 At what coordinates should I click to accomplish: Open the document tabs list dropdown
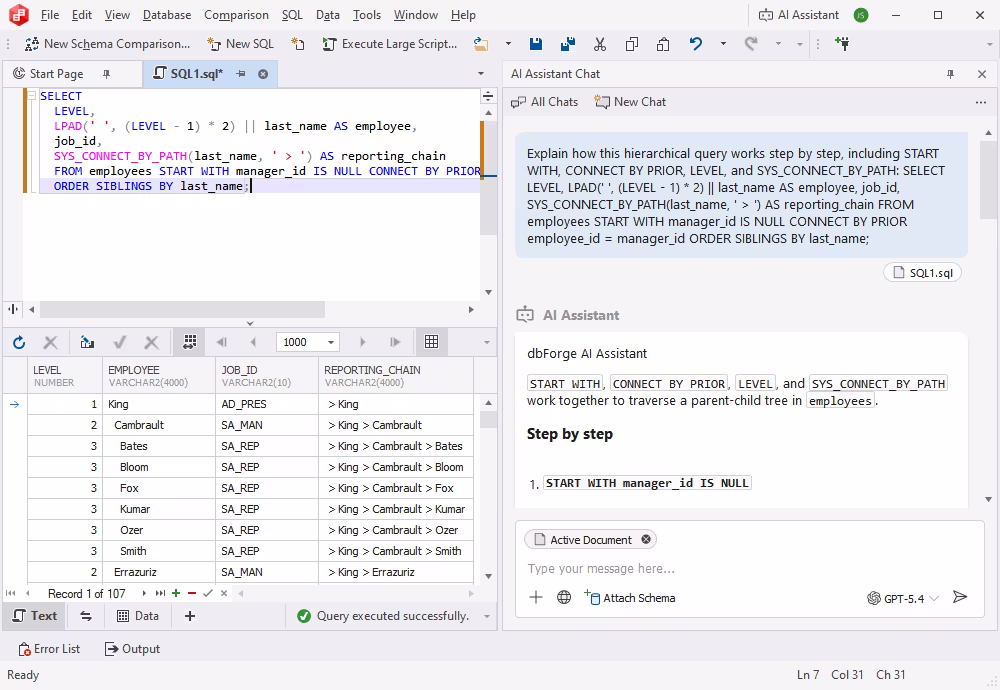coord(481,74)
